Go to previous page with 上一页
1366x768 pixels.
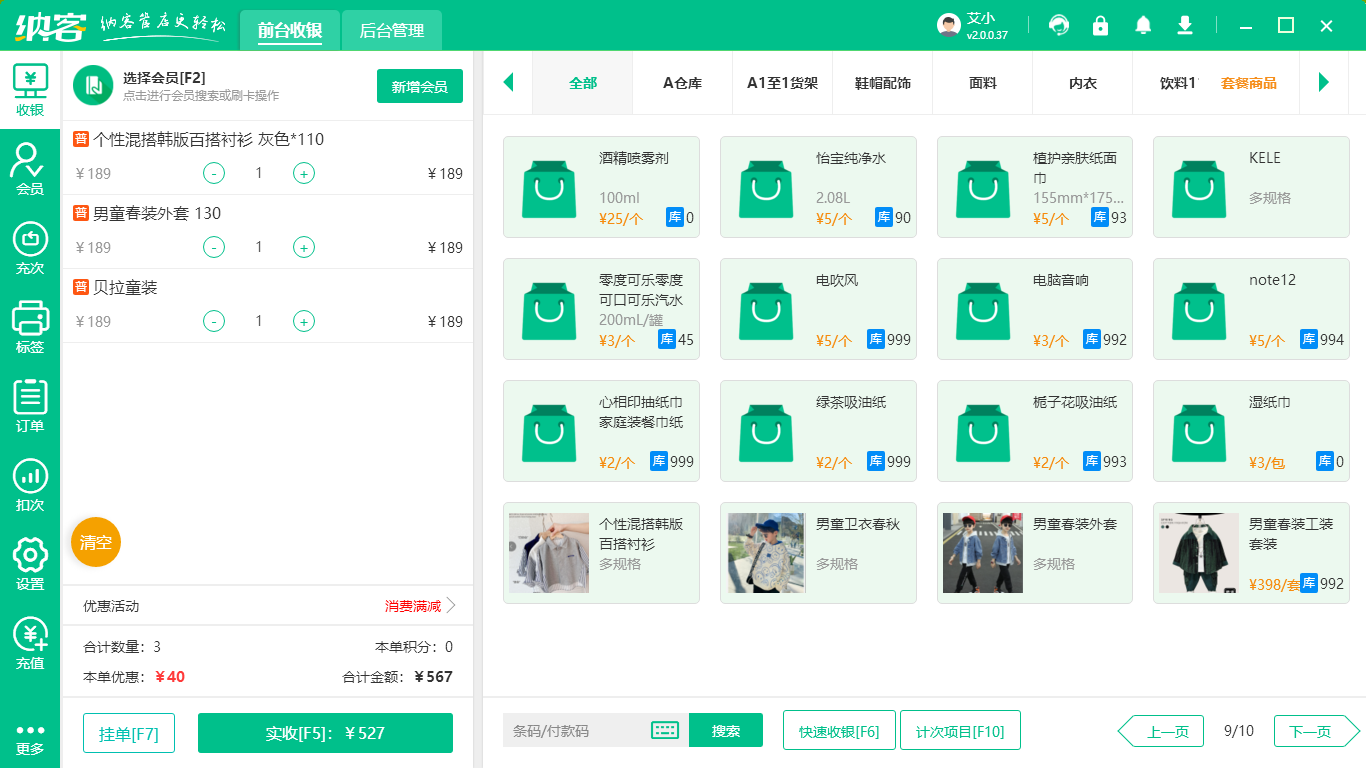pyautogui.click(x=1160, y=731)
